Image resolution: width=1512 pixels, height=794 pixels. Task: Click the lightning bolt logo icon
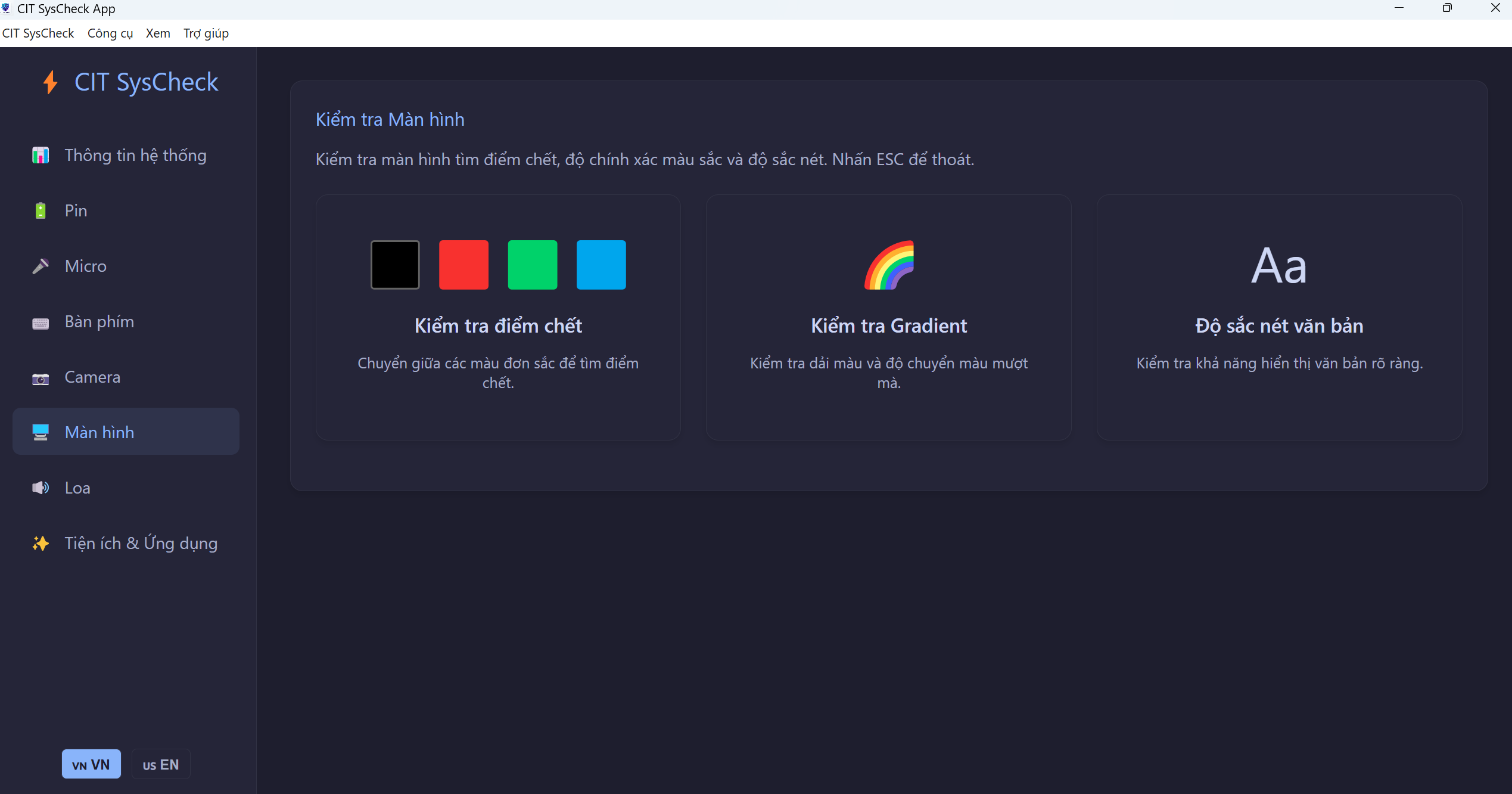[x=51, y=82]
